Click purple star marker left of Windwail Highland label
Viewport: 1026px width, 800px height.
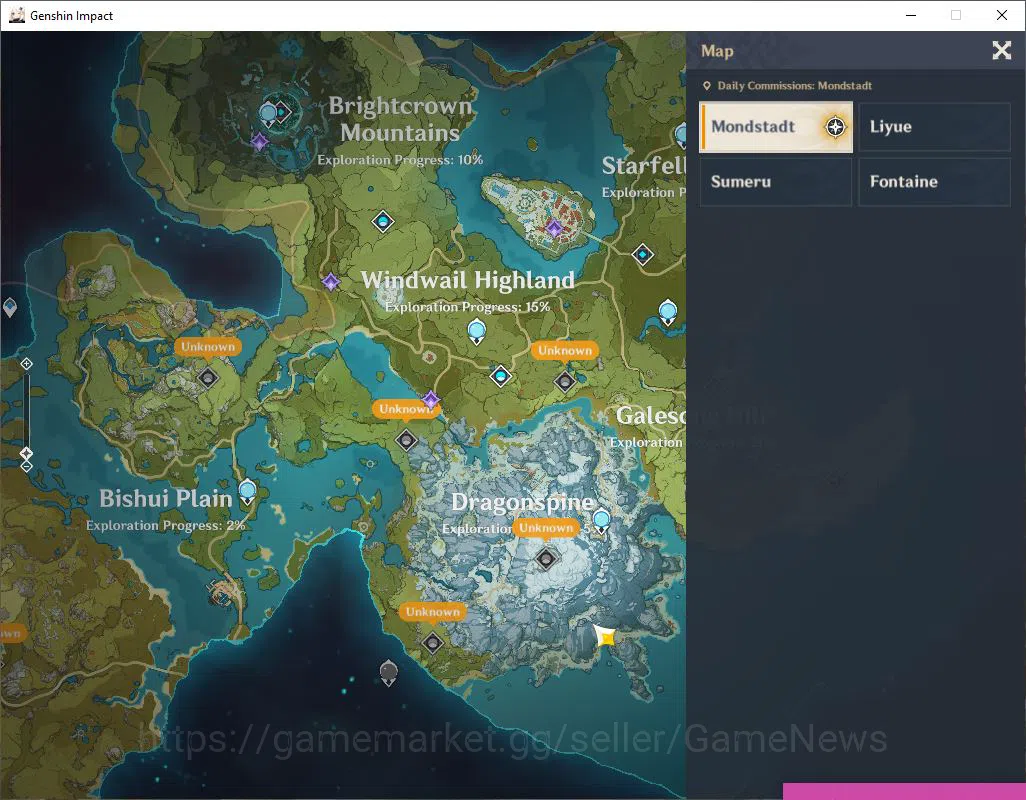pos(330,282)
